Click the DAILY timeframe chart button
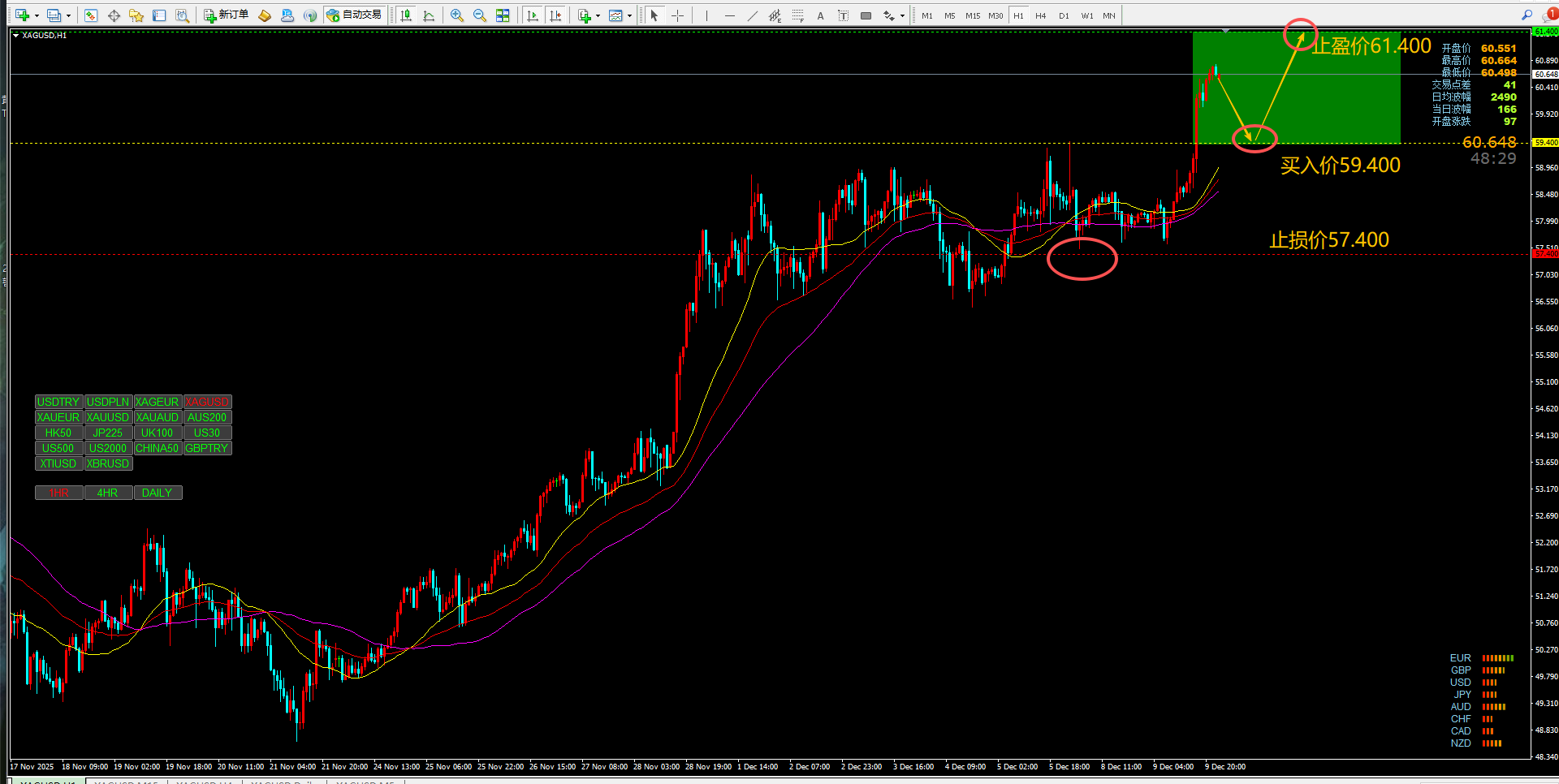This screenshot has height=784, width=1559. (158, 493)
